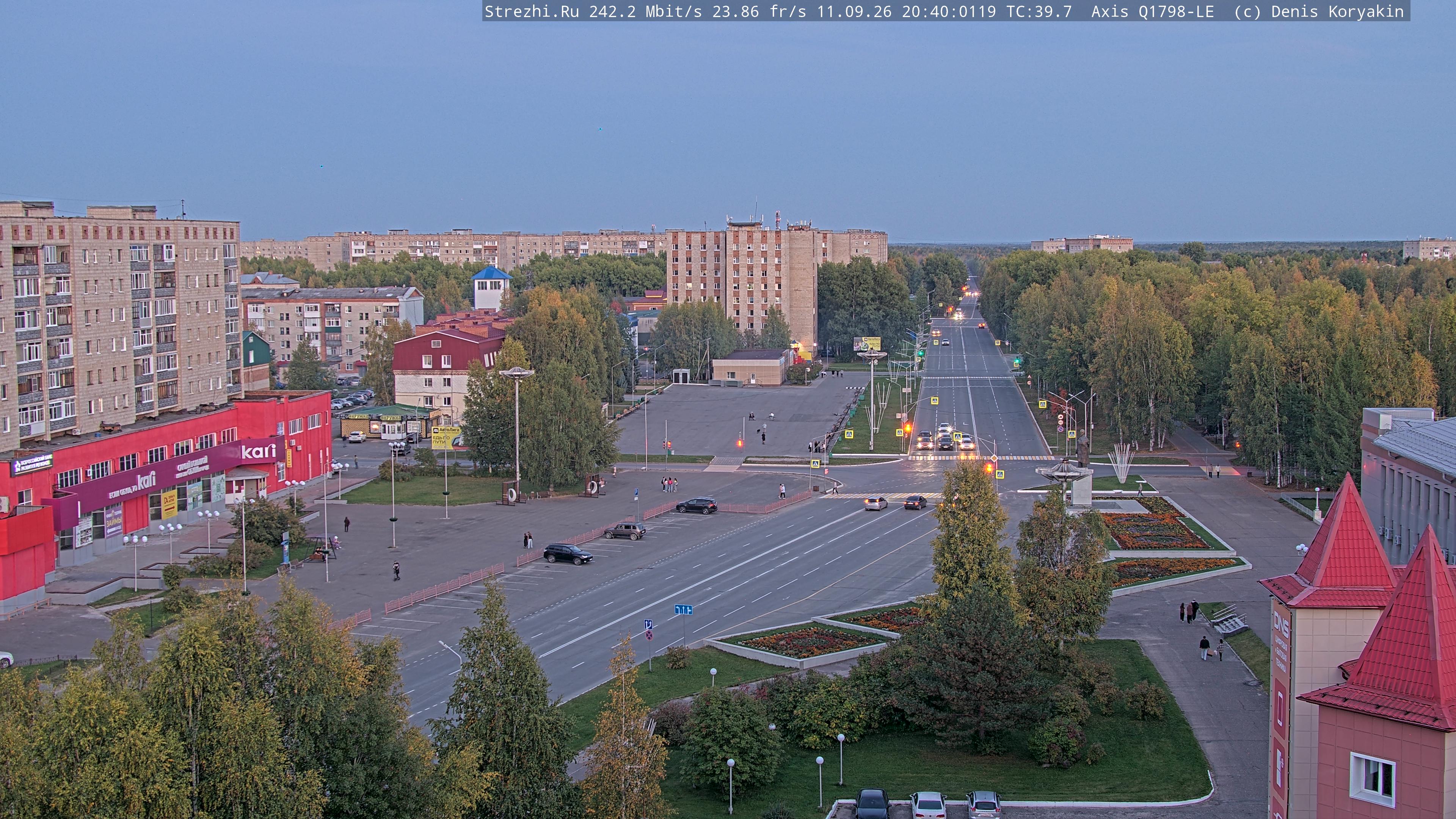This screenshot has height=819, width=1456.
Task: Click the blue-roofed white tower
Action: coord(491,288)
